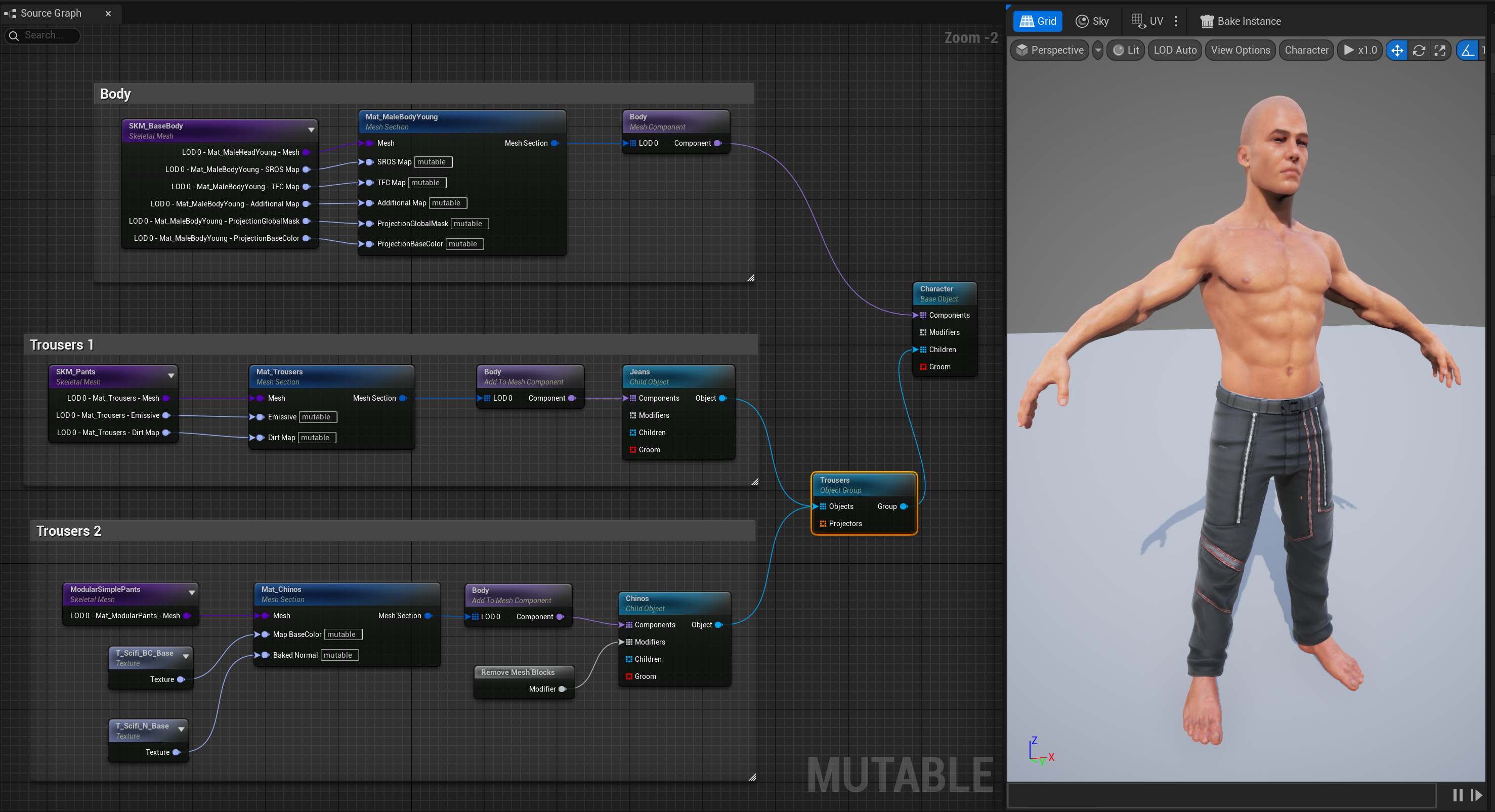
Task: Toggle rotation angle snapping icon
Action: click(x=1467, y=50)
